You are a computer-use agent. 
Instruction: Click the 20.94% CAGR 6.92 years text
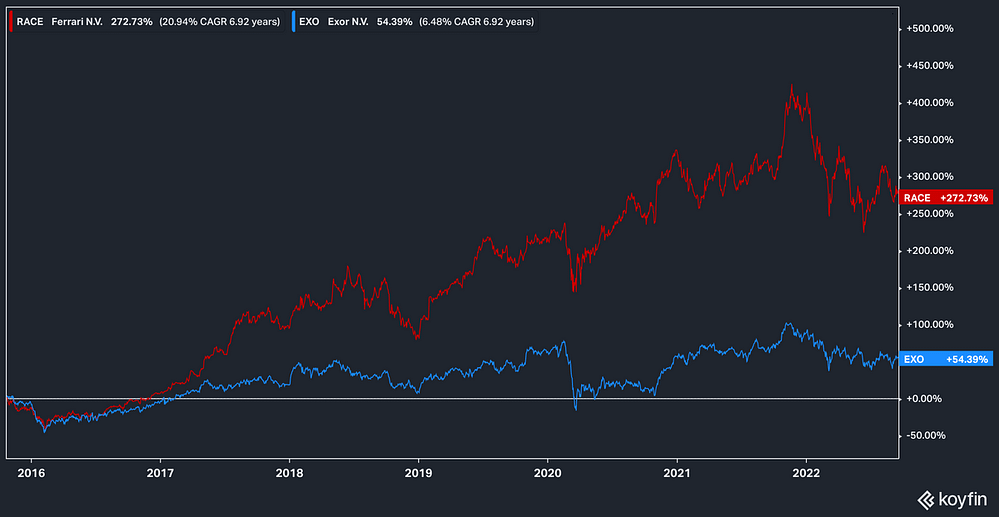point(220,22)
